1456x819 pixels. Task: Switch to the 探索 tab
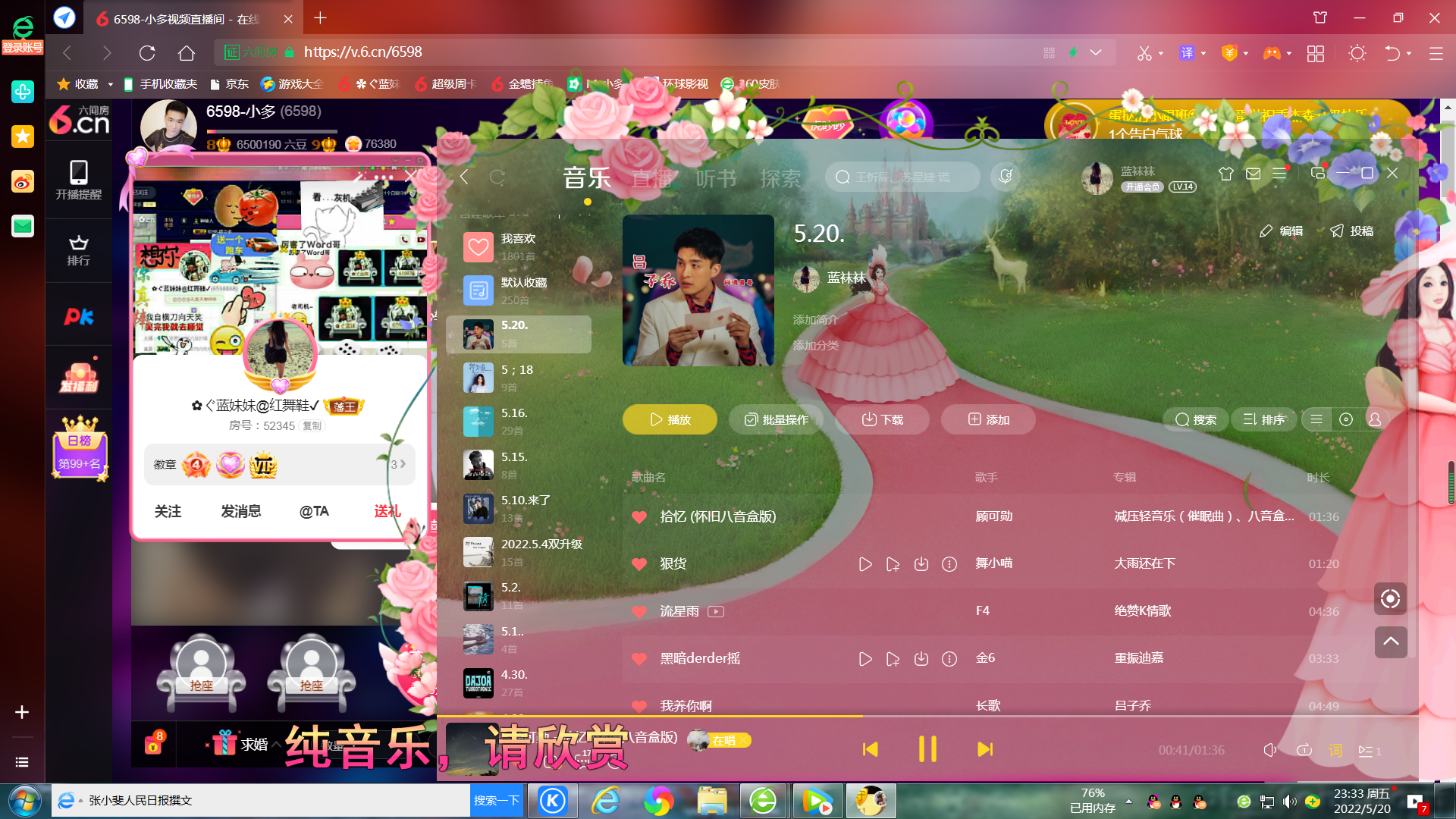780,178
